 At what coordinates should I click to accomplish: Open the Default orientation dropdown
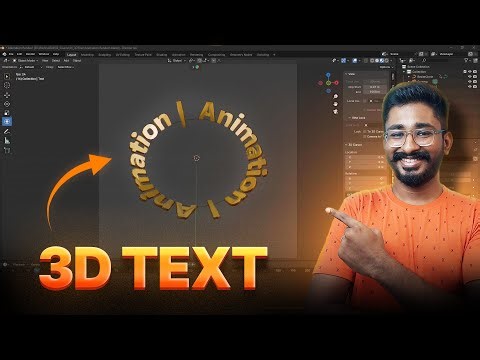[30, 67]
